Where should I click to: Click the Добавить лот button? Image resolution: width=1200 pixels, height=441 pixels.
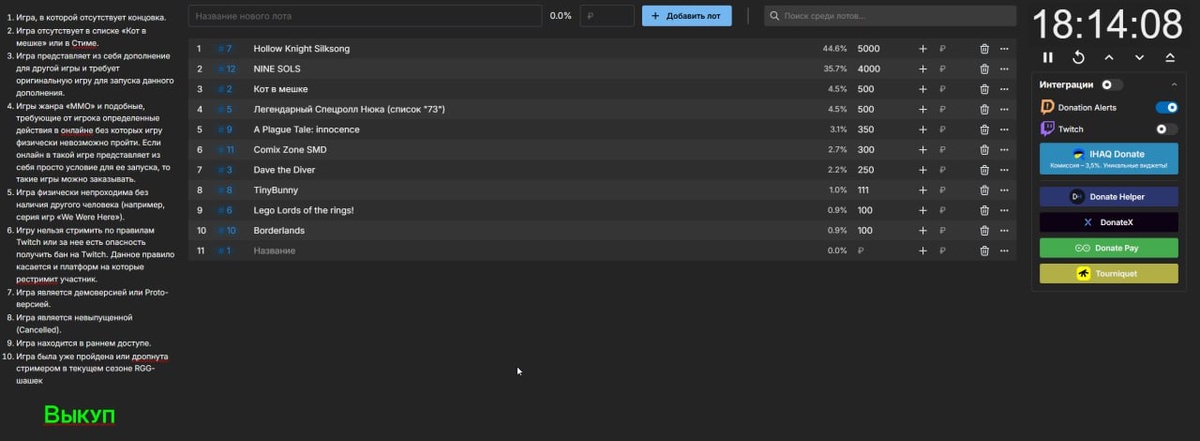click(687, 16)
